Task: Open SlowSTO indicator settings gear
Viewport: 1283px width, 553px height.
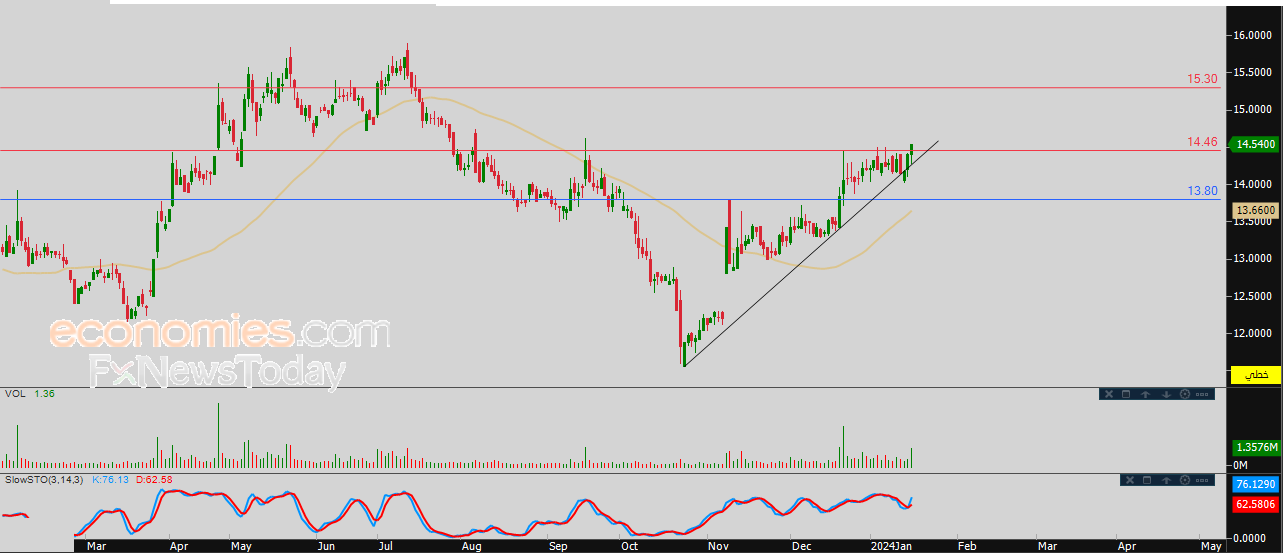Action: [x=1185, y=480]
